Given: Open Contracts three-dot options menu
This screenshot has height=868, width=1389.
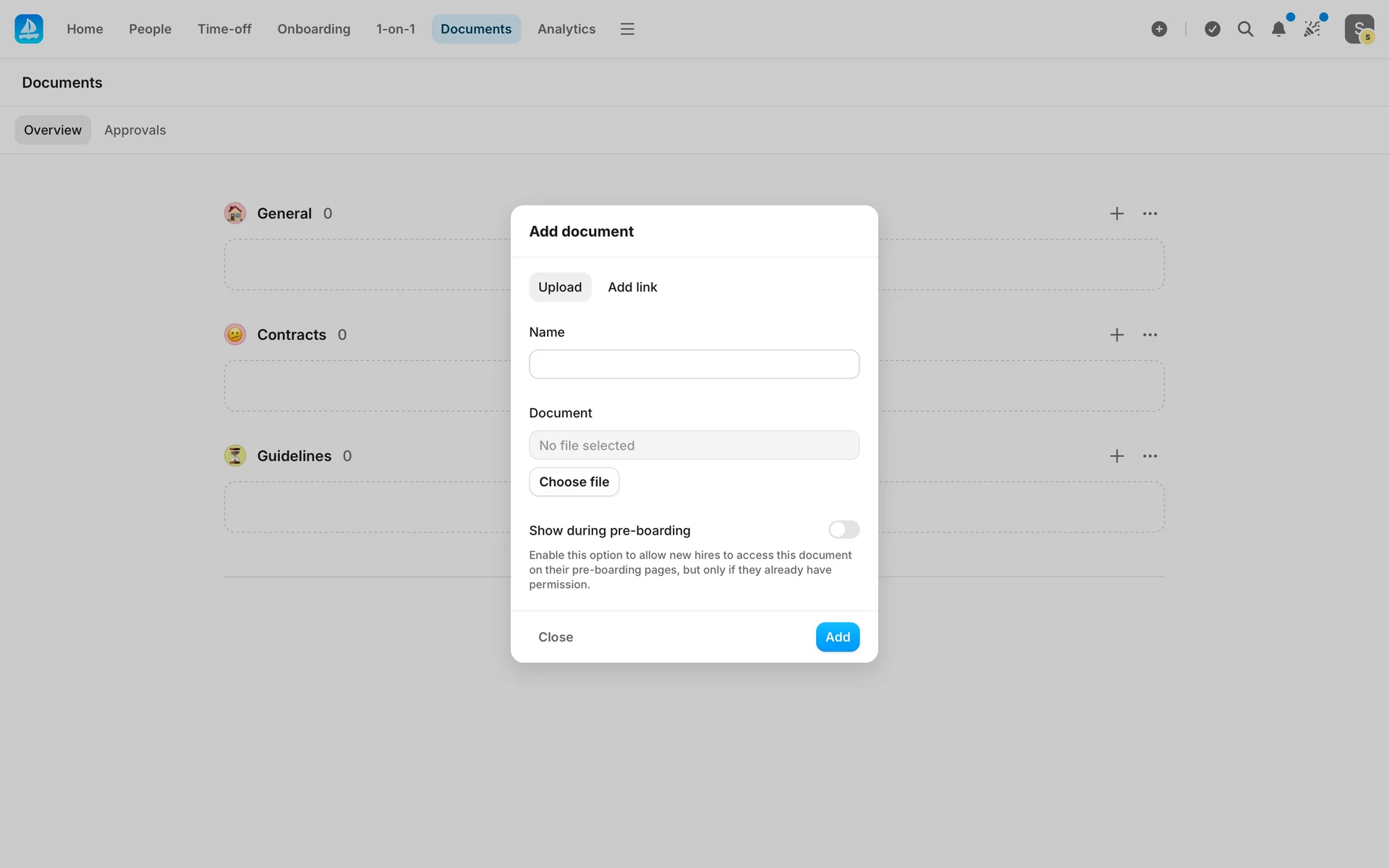Looking at the screenshot, I should pos(1150,335).
